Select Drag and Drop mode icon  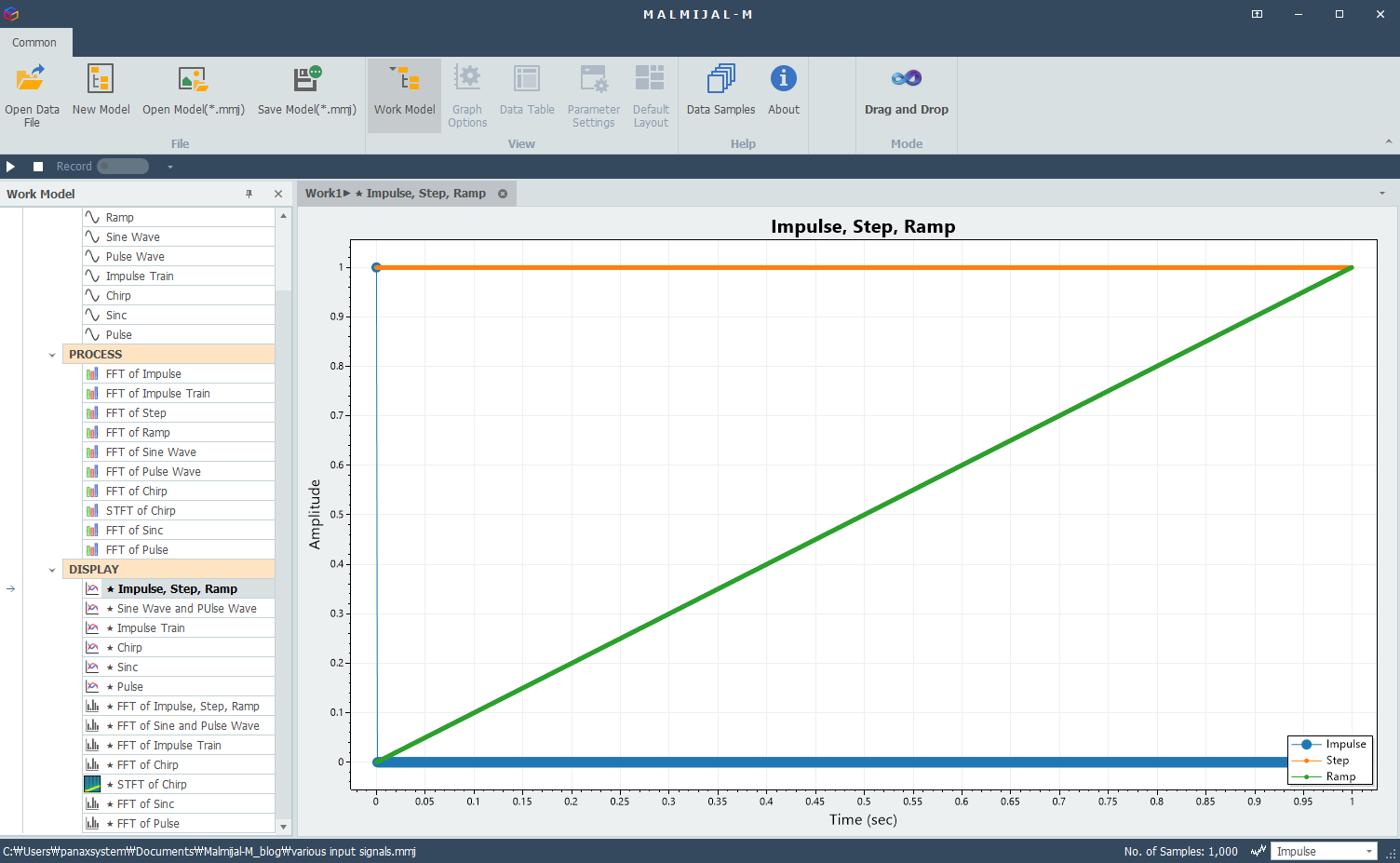click(x=907, y=78)
